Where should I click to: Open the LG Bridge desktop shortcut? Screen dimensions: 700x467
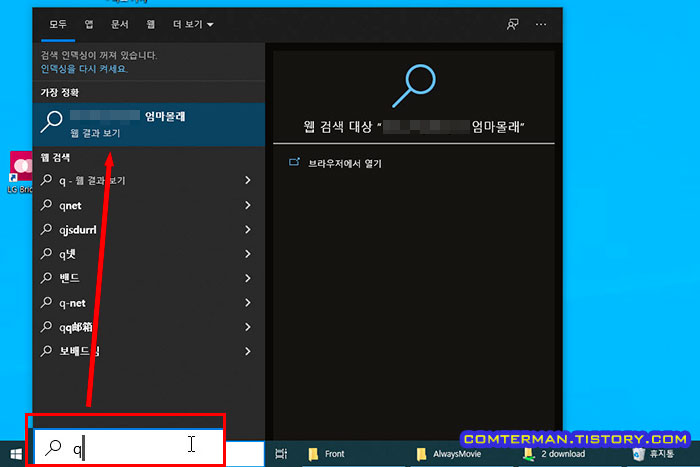coord(21,172)
